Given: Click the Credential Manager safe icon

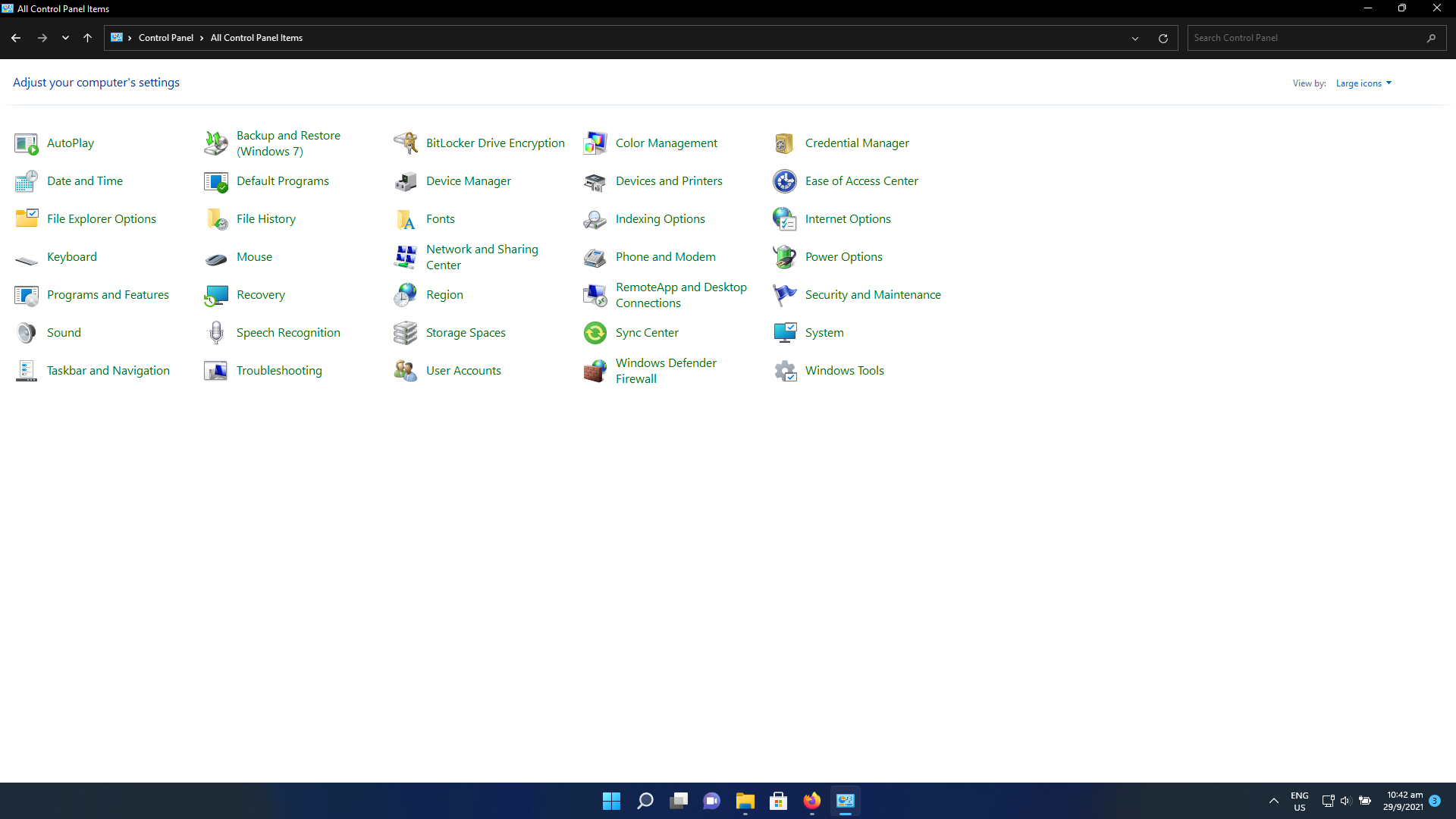Looking at the screenshot, I should point(785,143).
